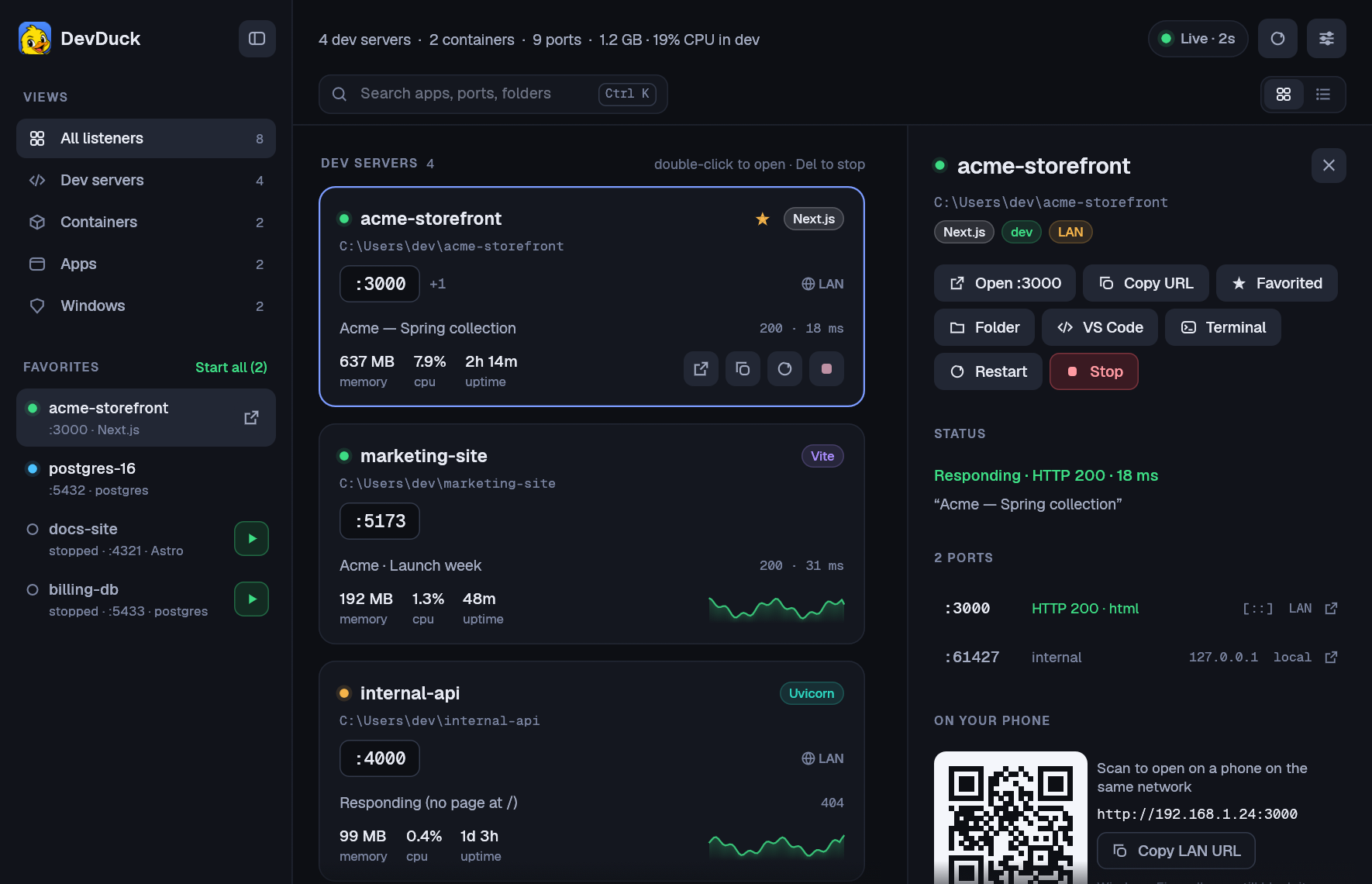Screen dimensions: 1372x884
Task: Switch to list view layout
Action: (1323, 95)
